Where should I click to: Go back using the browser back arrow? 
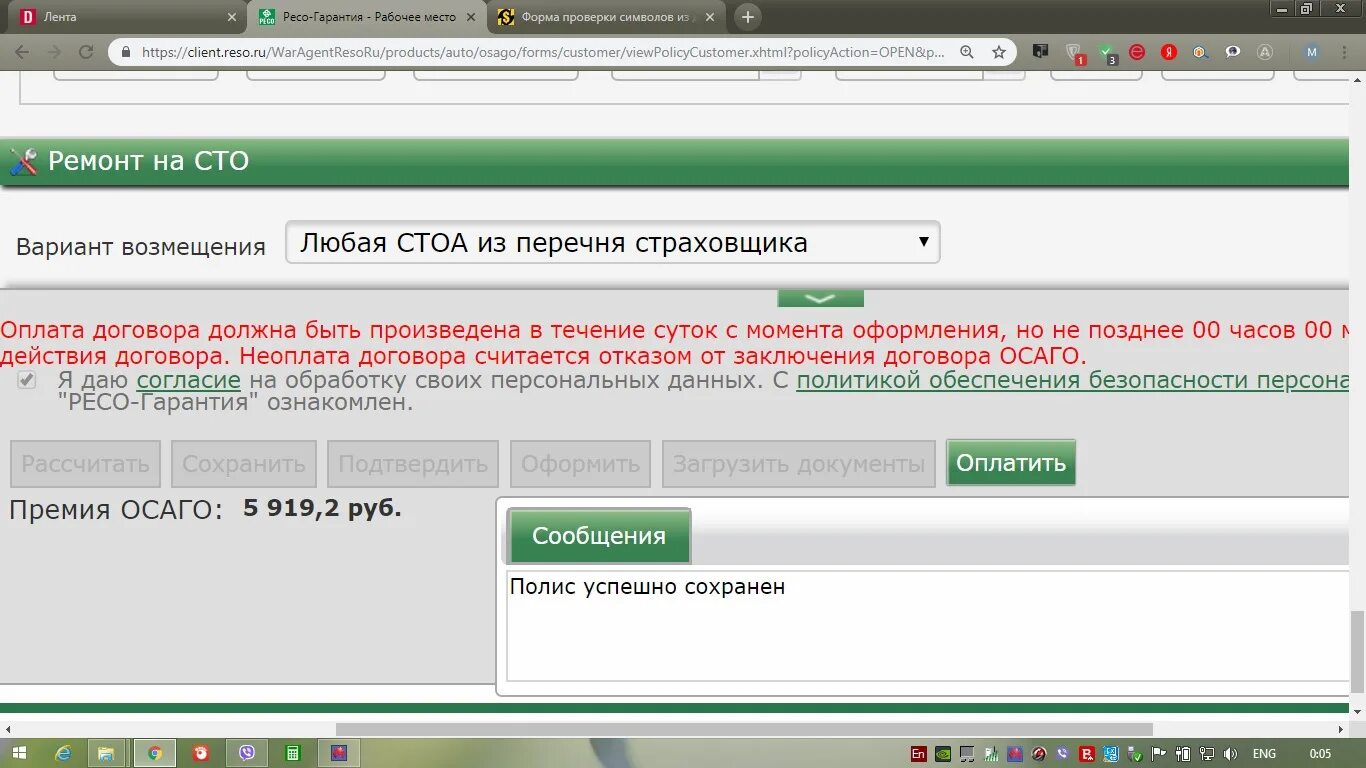(21, 52)
